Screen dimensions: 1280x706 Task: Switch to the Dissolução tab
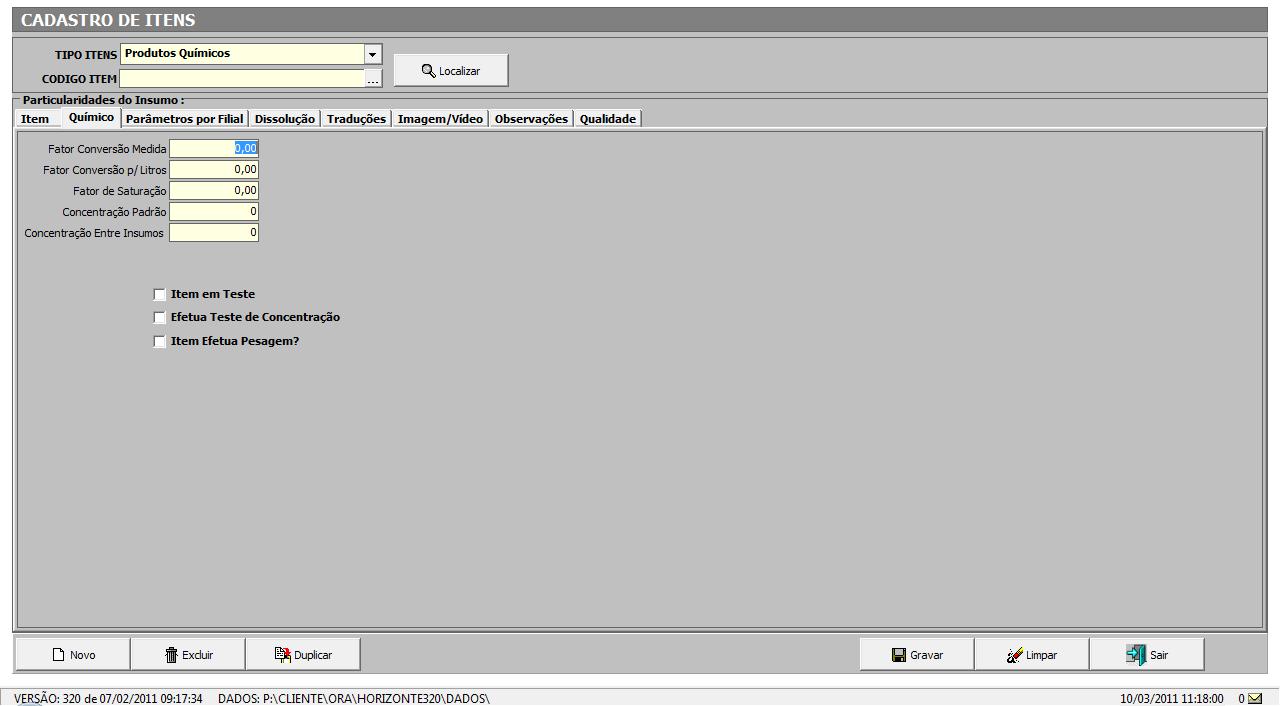[x=285, y=119]
